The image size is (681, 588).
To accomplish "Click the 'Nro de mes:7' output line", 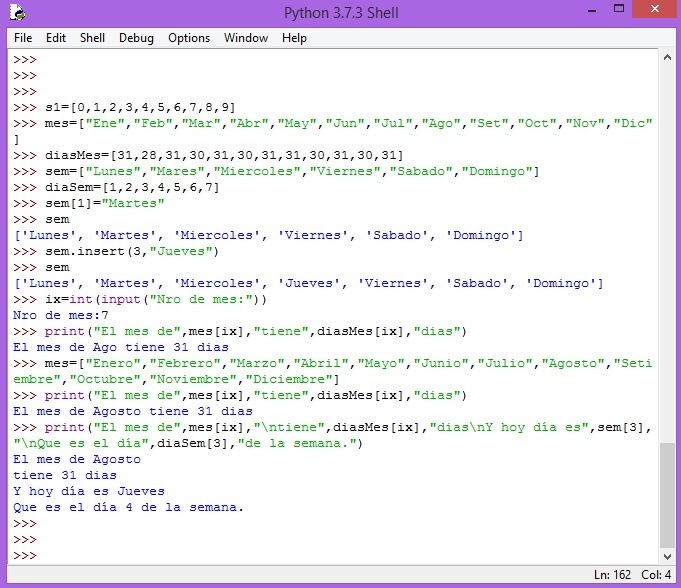I will click(x=61, y=315).
